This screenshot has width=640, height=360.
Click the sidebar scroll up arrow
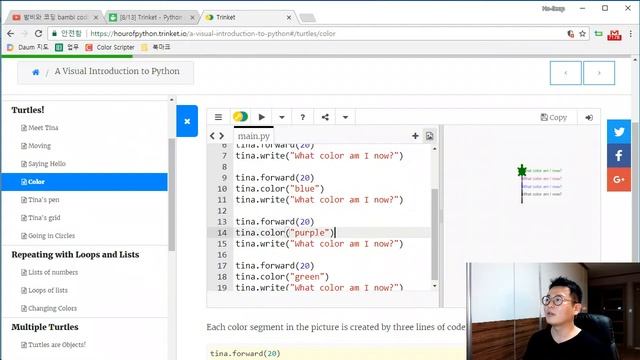171,100
